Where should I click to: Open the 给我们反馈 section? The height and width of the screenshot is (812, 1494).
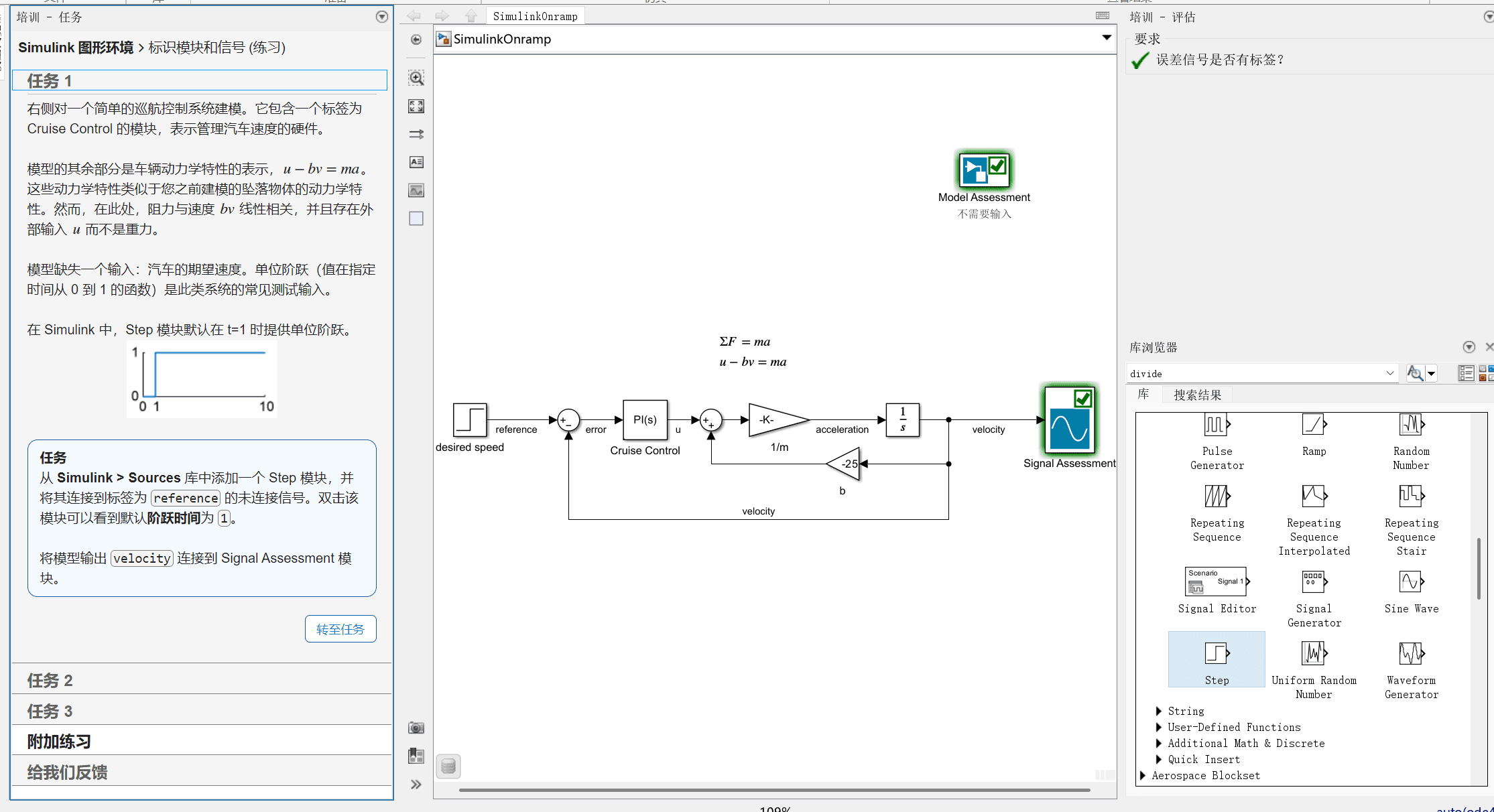[x=202, y=772]
